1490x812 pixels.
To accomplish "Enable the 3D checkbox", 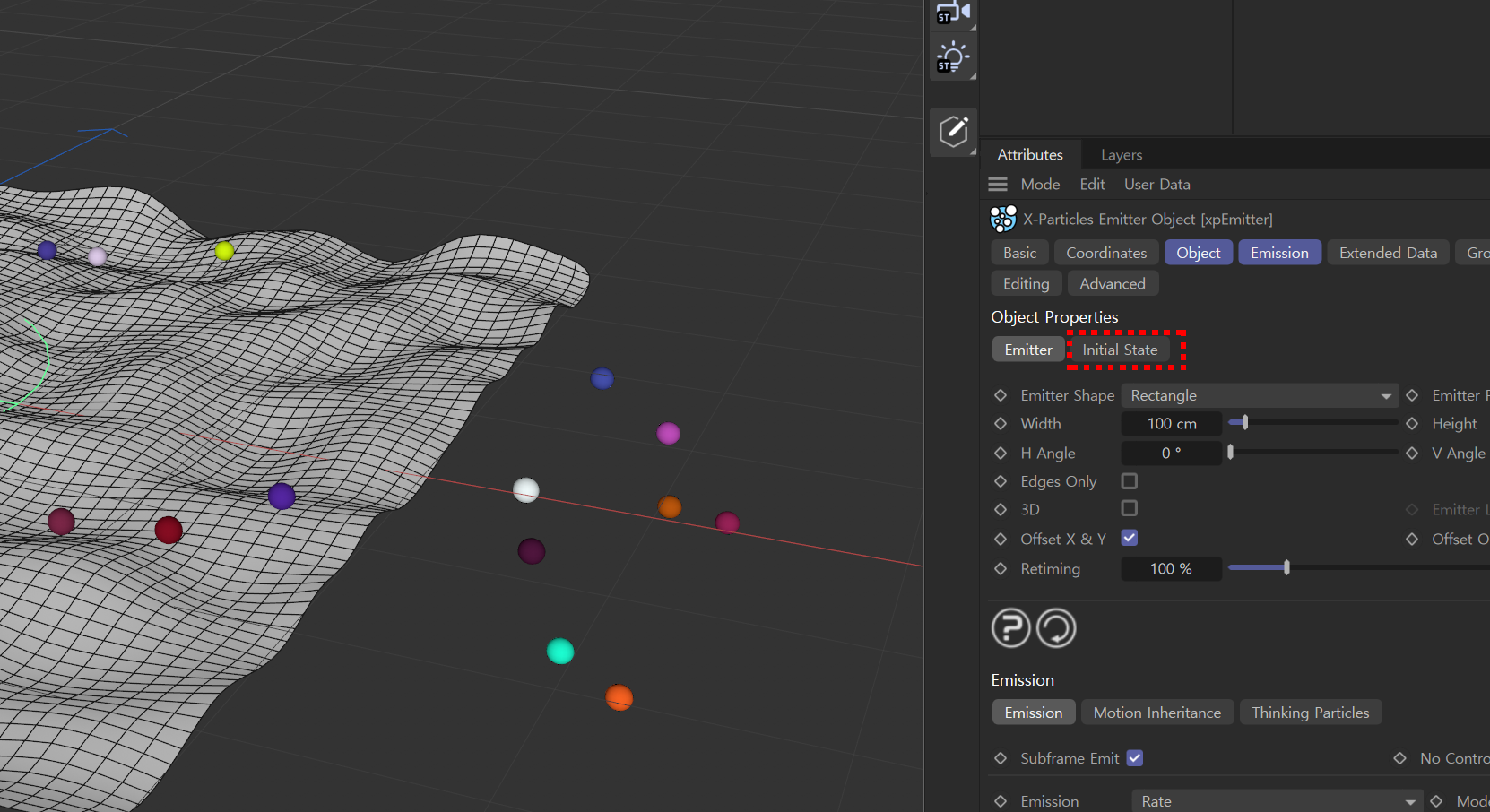I will tap(1130, 508).
